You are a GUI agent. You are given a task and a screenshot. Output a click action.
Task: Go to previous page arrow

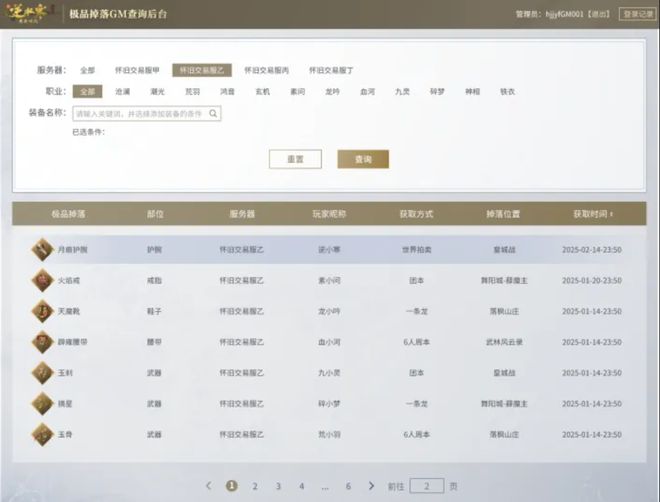[208, 486]
